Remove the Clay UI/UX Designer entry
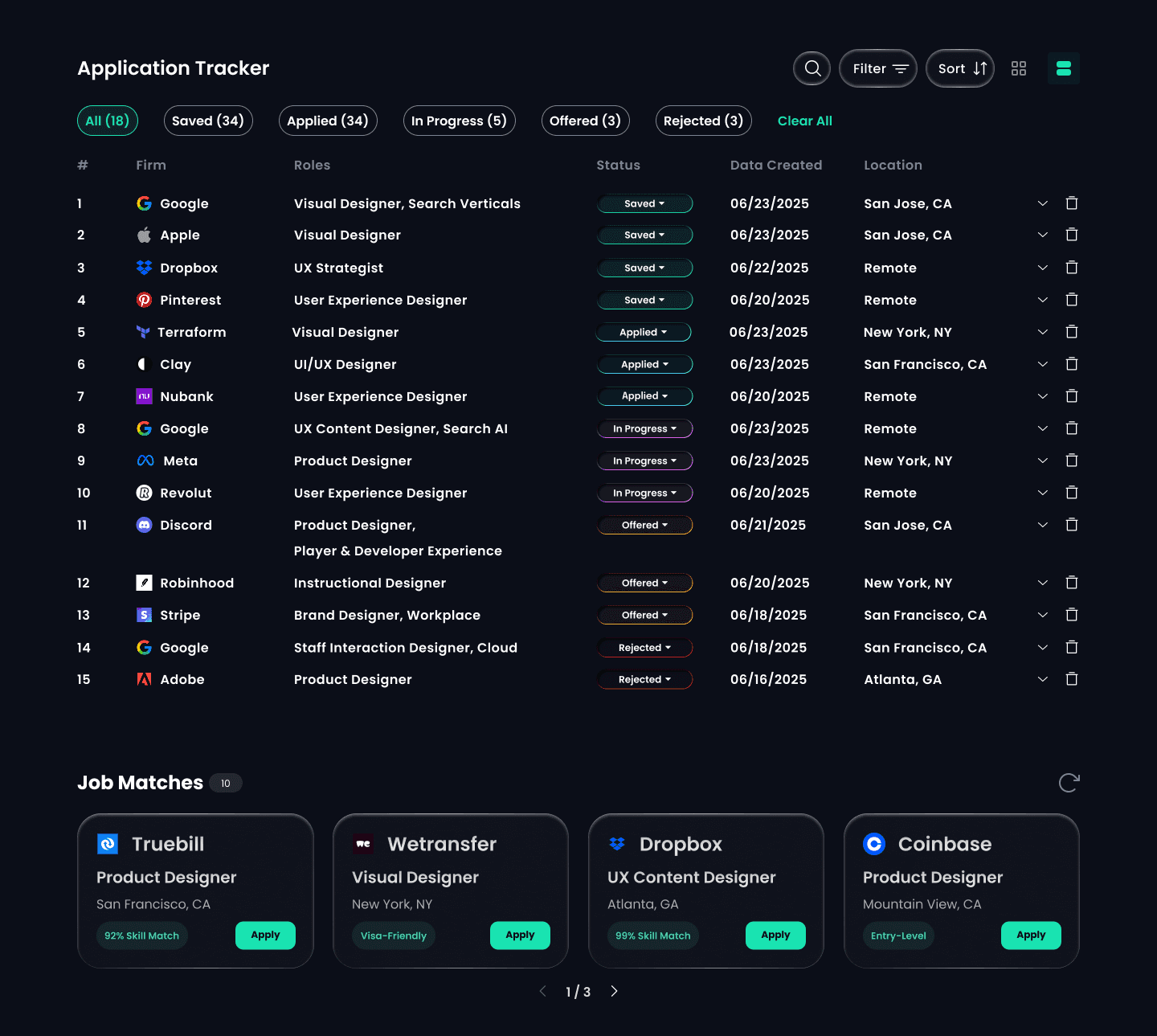Image resolution: width=1157 pixels, height=1036 pixels. pyautogui.click(x=1071, y=364)
